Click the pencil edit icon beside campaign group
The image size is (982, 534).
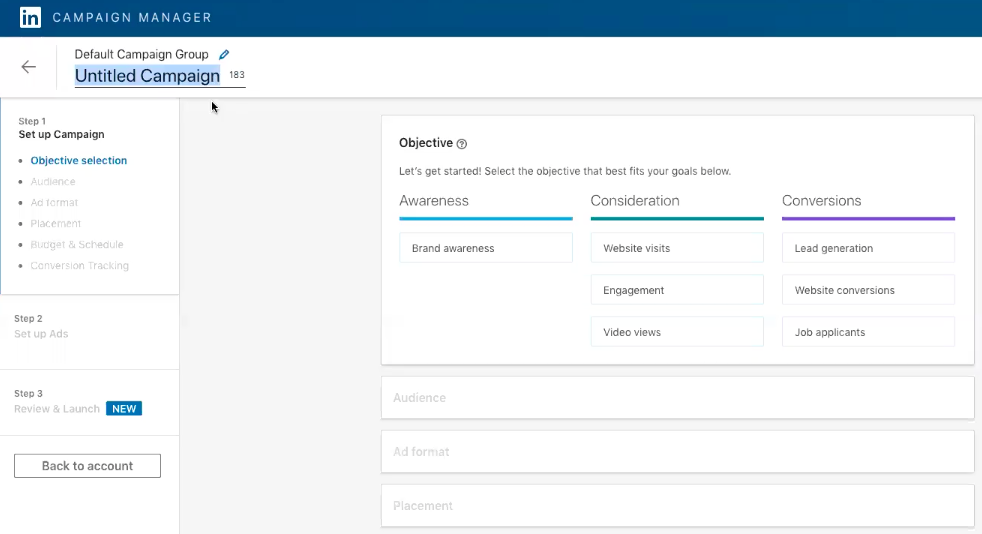(224, 54)
